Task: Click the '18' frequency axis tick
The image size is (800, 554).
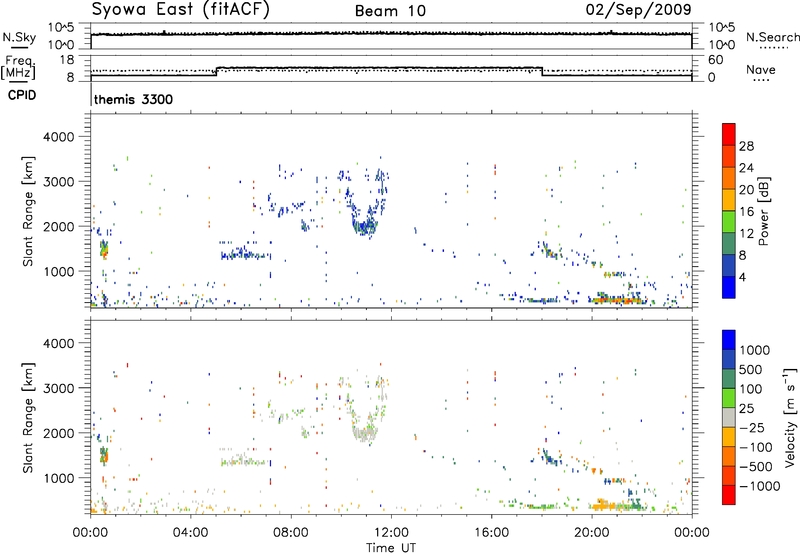Action: (x=67, y=60)
